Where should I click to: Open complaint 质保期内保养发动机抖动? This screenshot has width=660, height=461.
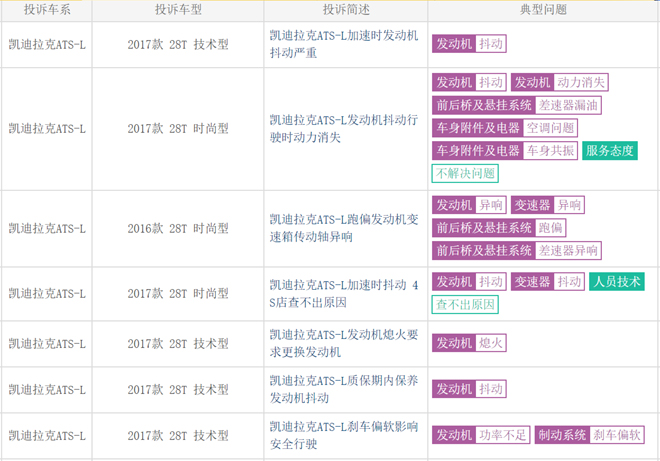[x=344, y=389]
